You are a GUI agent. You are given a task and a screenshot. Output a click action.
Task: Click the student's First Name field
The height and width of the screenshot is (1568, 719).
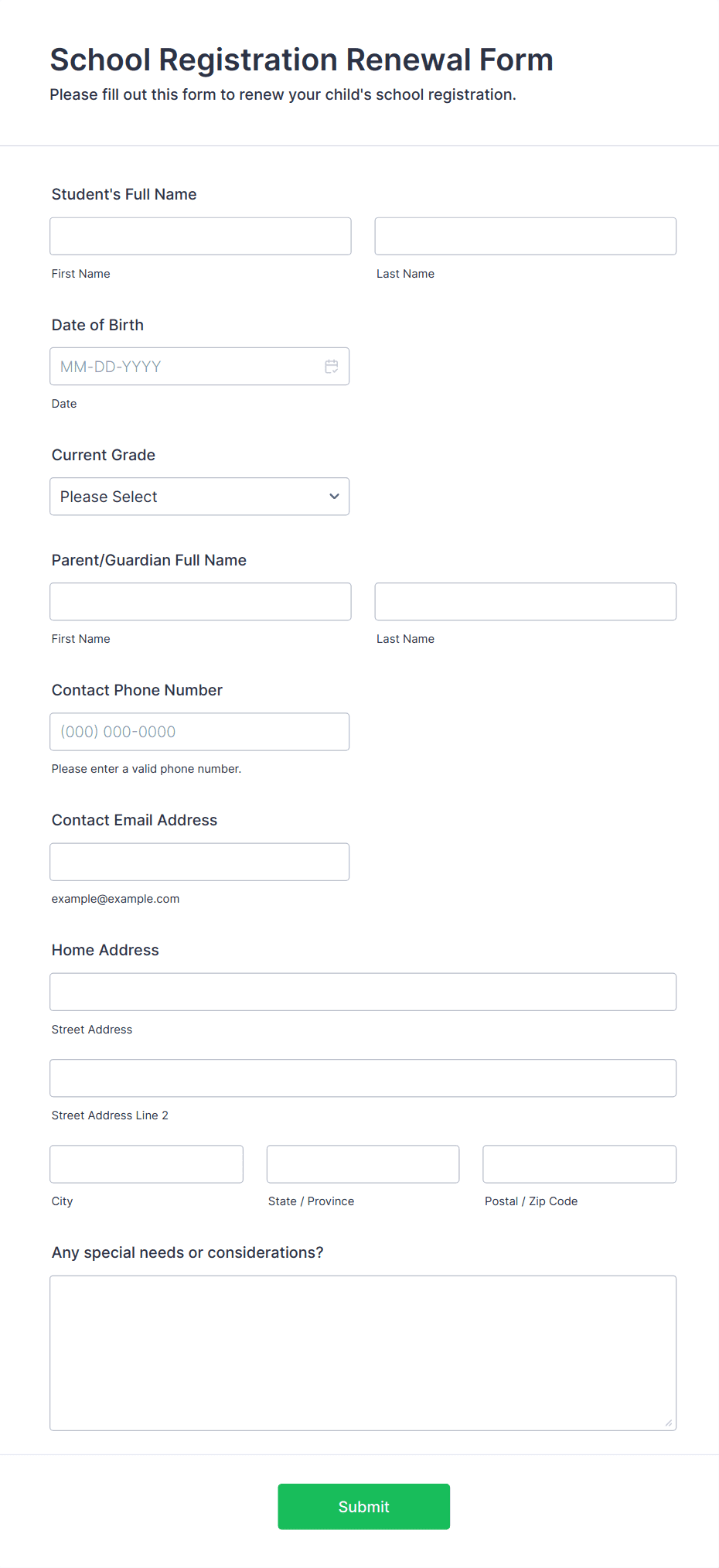[x=199, y=236]
